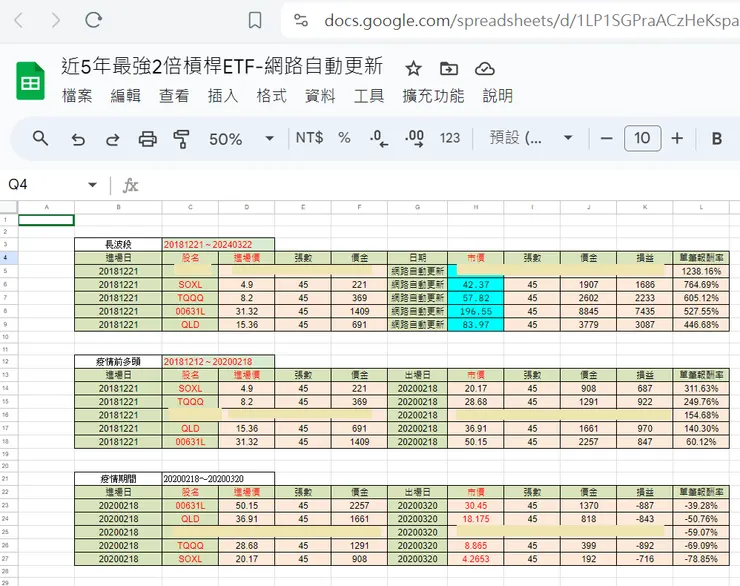The image size is (740, 586).
Task: Click the browser back arrow
Action: [19, 20]
